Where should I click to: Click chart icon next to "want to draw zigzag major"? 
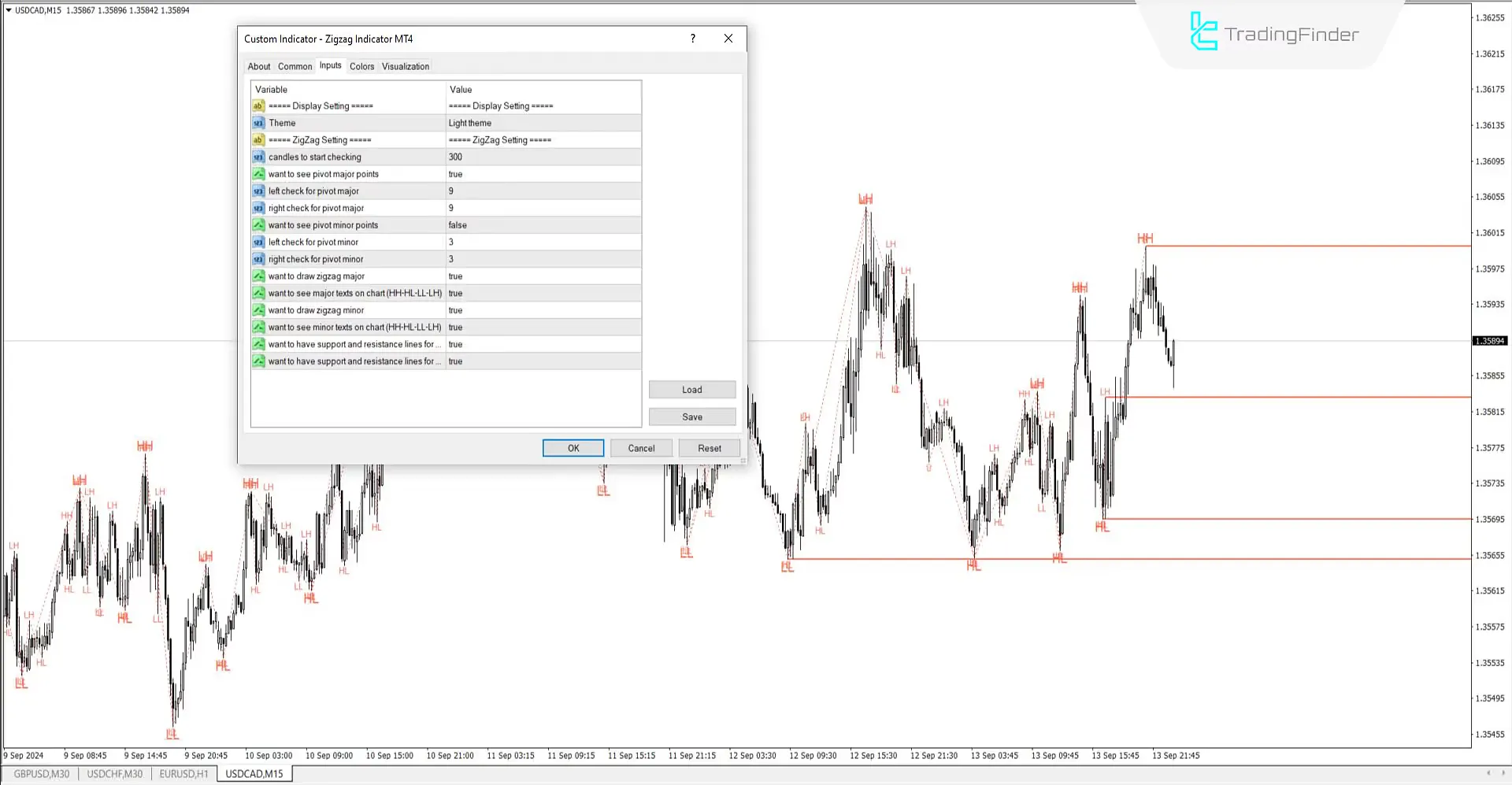pyautogui.click(x=258, y=276)
